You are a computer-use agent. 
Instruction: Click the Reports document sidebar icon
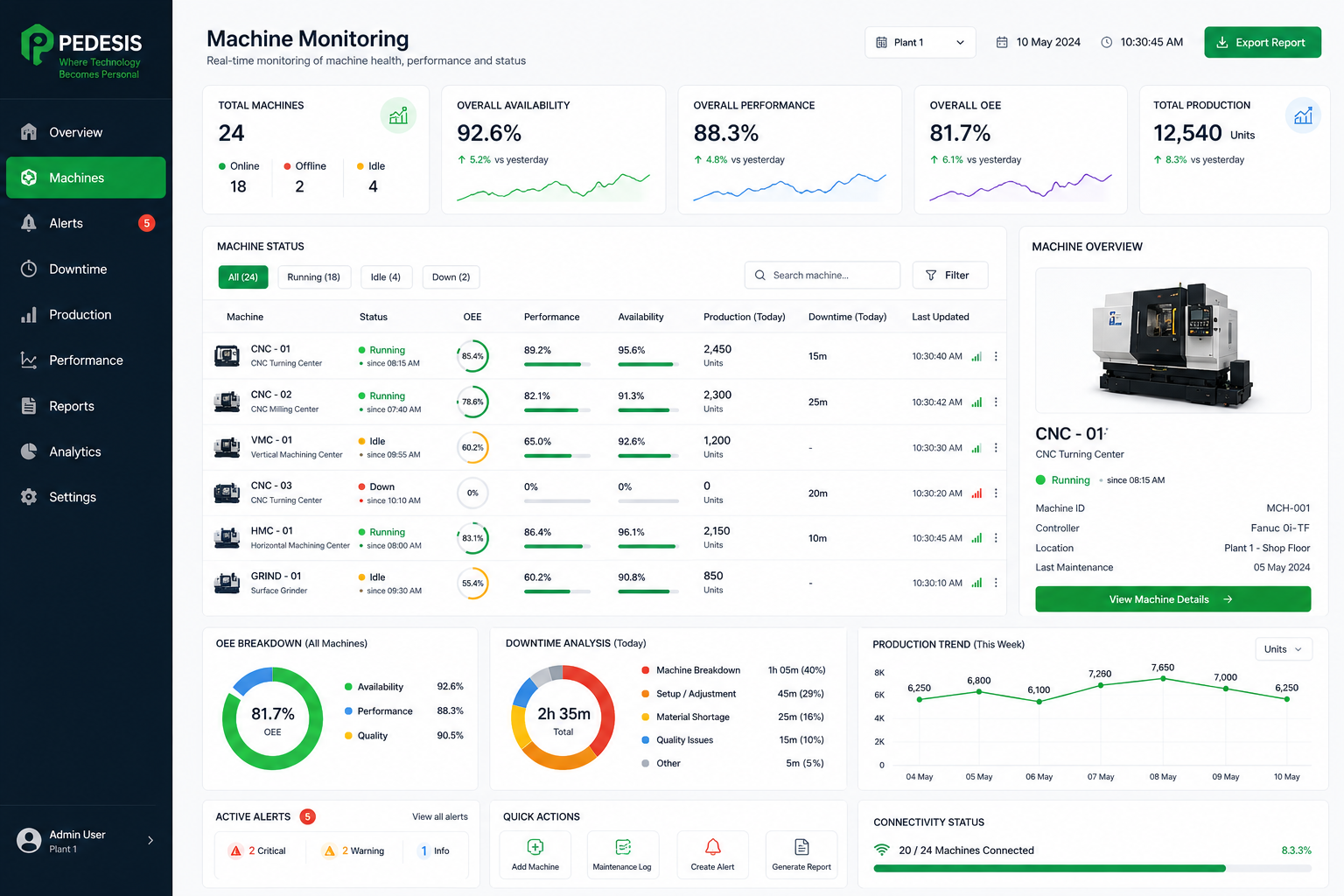point(29,406)
